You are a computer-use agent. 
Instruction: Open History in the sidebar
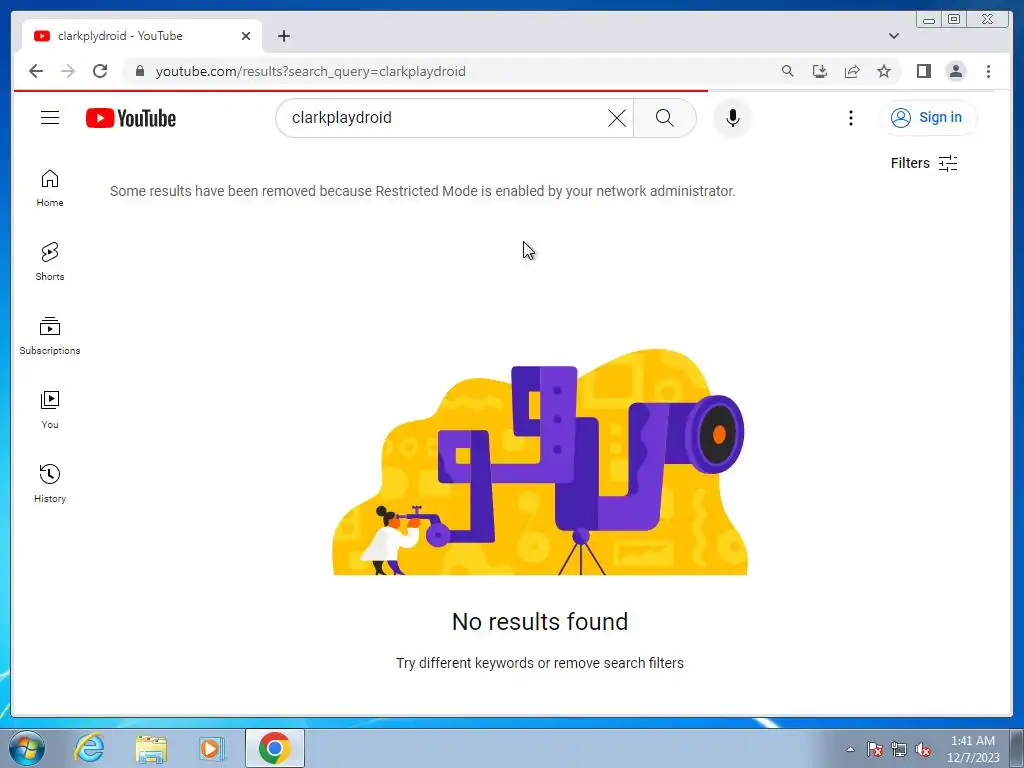click(50, 484)
